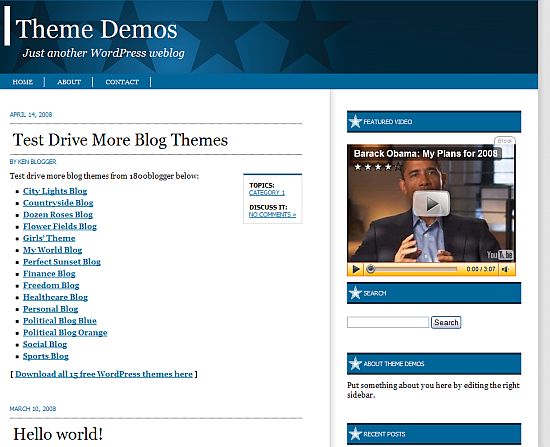
Task: Open the Category 1 topic link
Action: 267,193
